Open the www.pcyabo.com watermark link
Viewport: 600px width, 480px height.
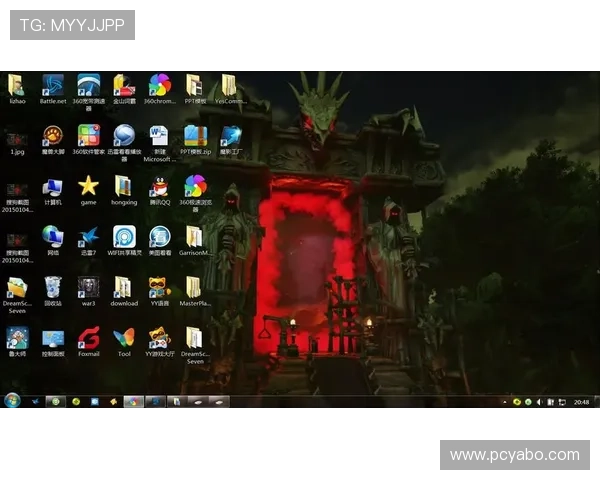515,455
